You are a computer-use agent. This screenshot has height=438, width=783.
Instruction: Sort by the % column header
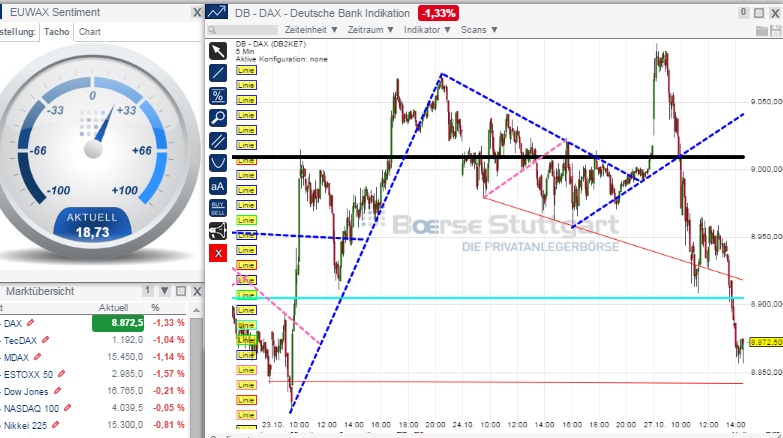click(155, 308)
